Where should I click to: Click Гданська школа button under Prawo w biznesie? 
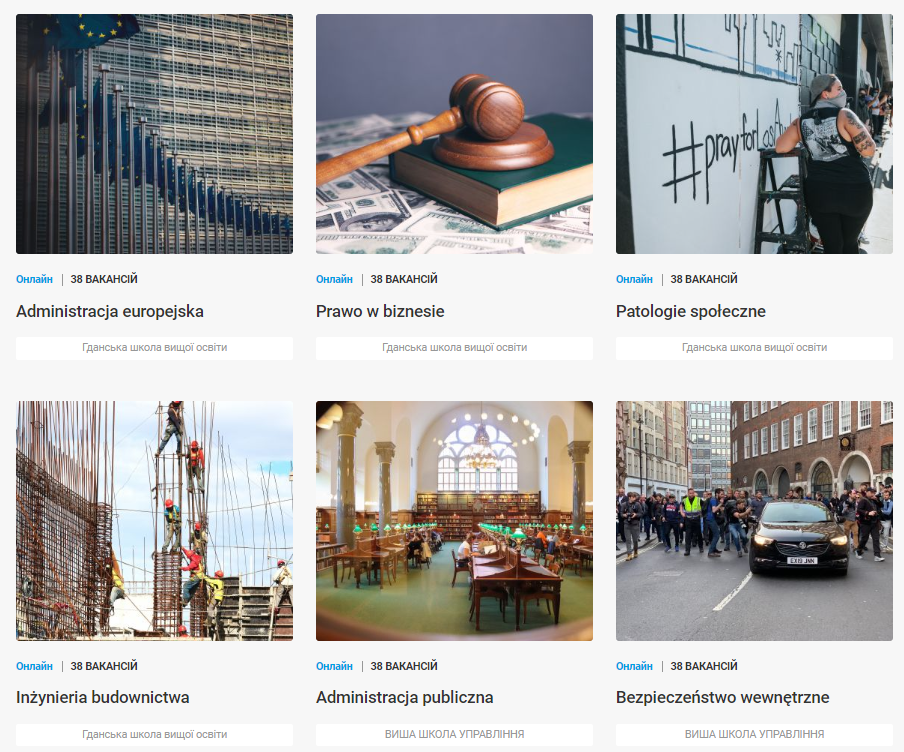pyautogui.click(x=454, y=348)
